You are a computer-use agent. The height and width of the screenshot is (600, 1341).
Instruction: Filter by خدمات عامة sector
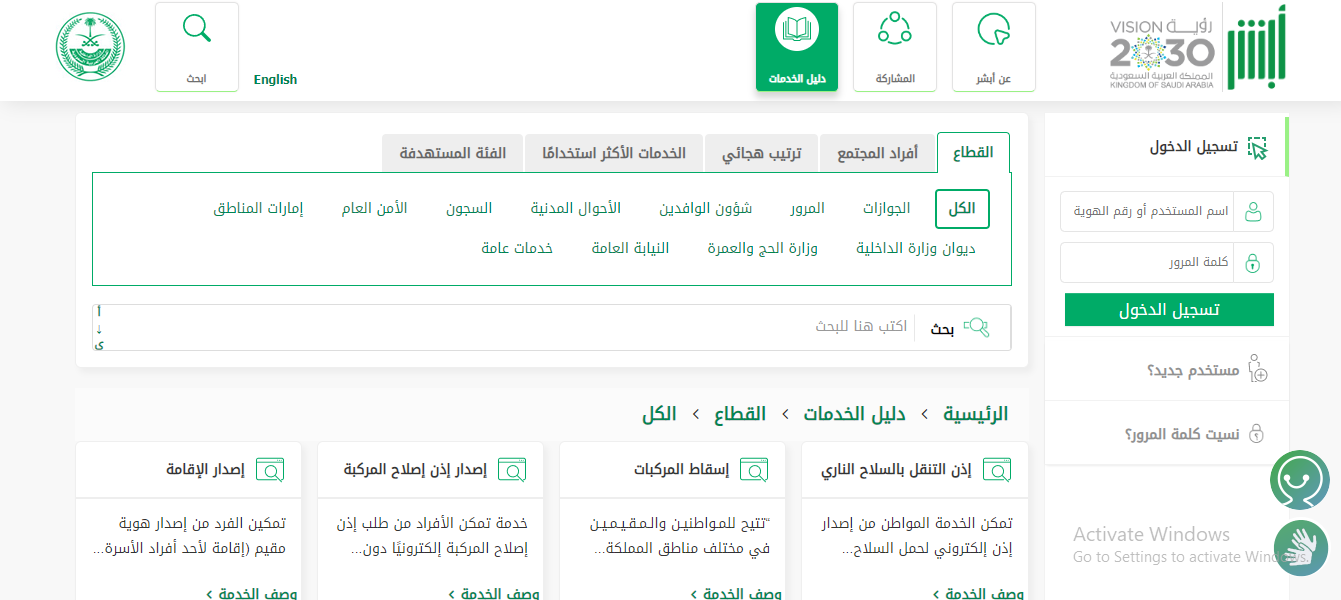[x=517, y=248]
